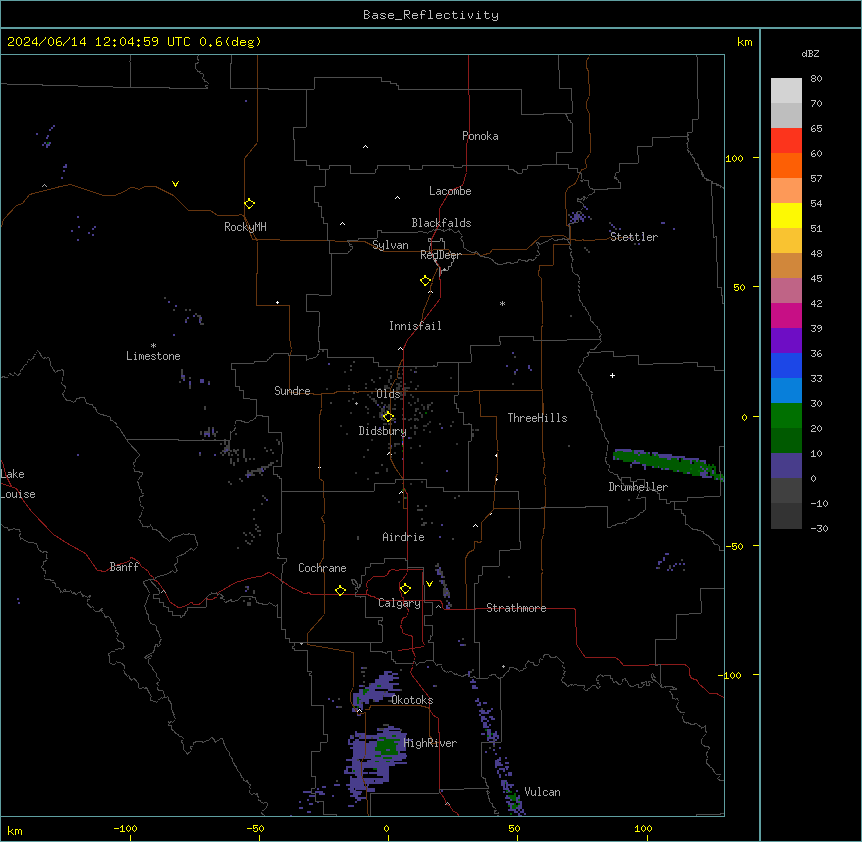Screen dimensions: 862x842
Task: Select the yellow diamond marker below Cochrane
Action: [340, 590]
